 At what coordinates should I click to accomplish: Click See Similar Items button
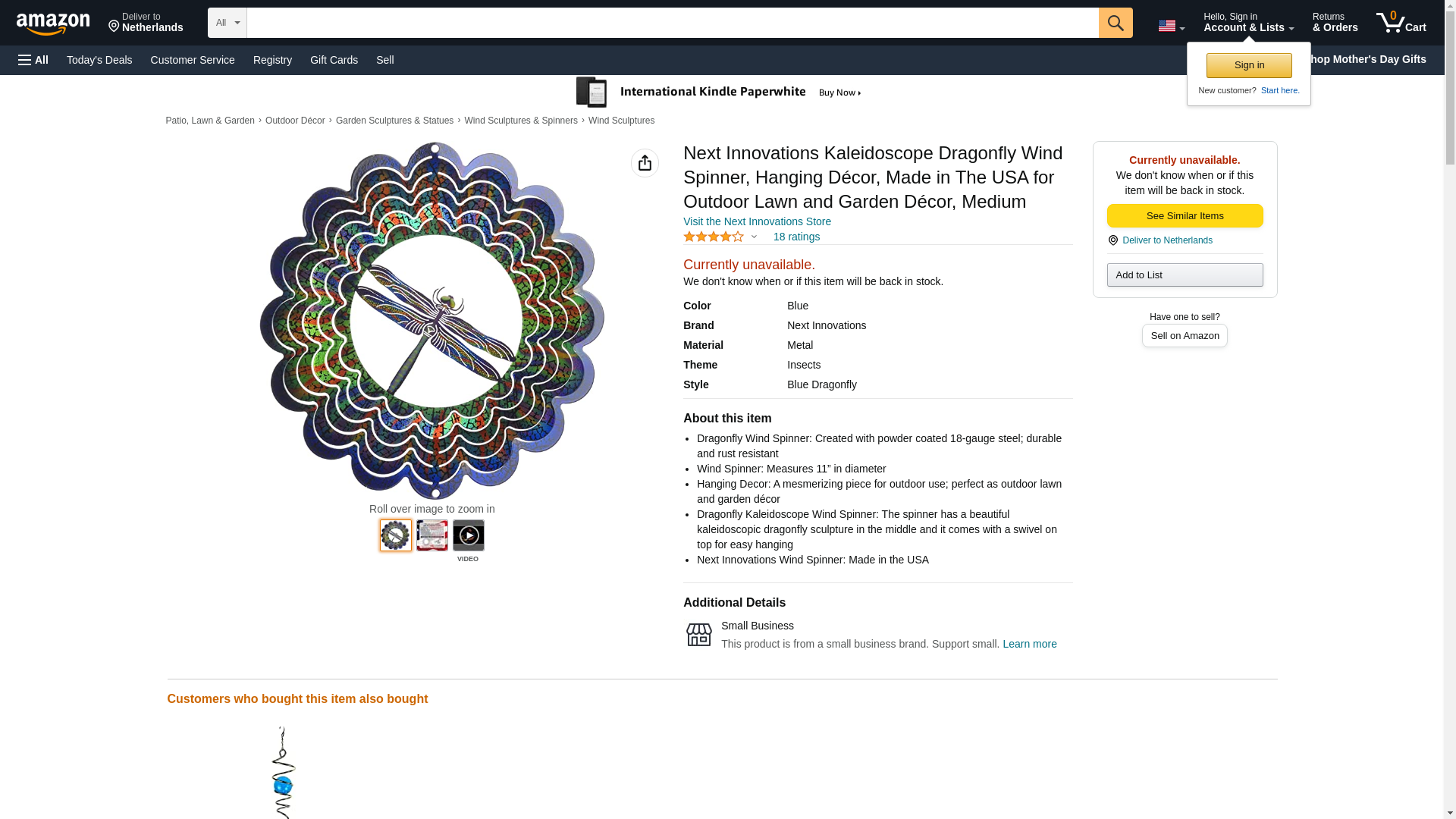[1184, 216]
